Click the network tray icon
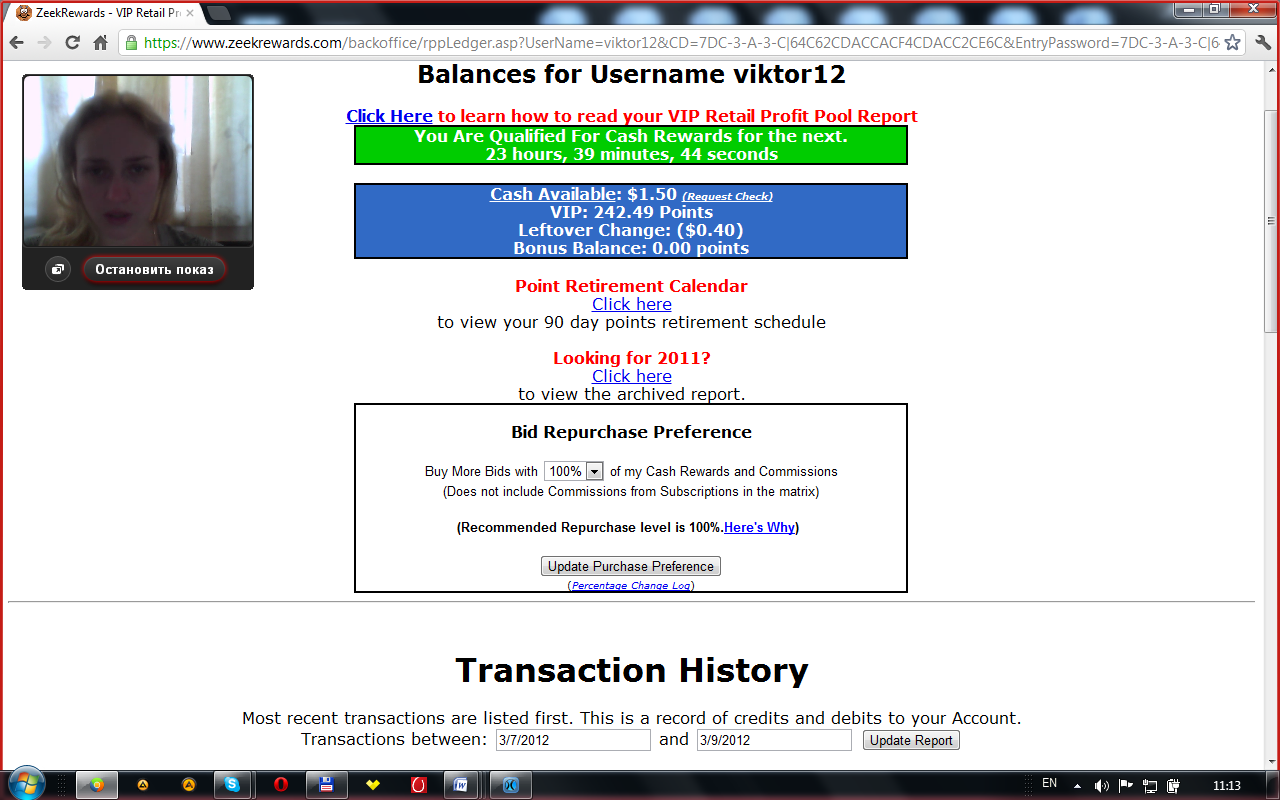 (x=1150, y=785)
